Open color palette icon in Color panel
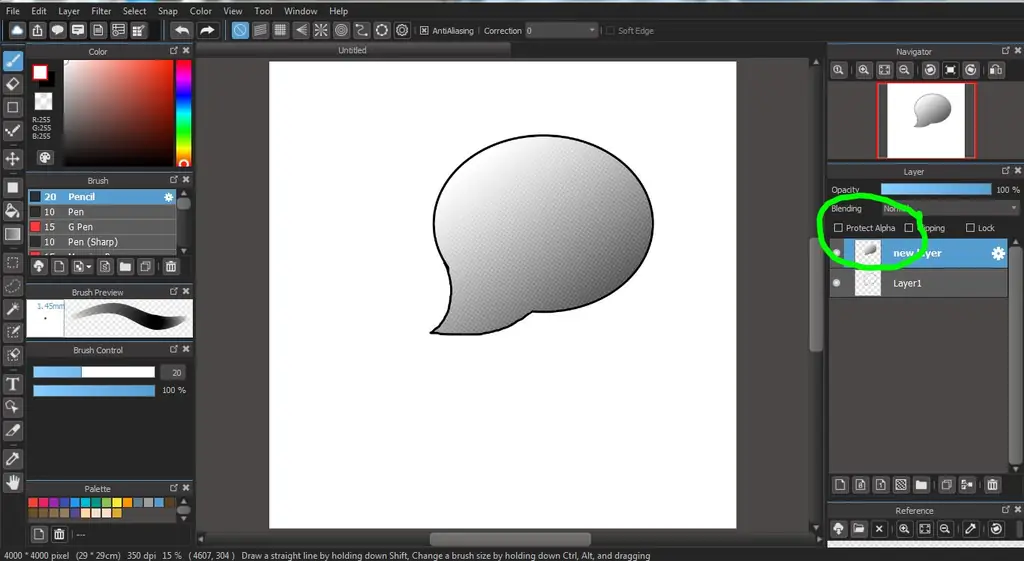 (44, 157)
